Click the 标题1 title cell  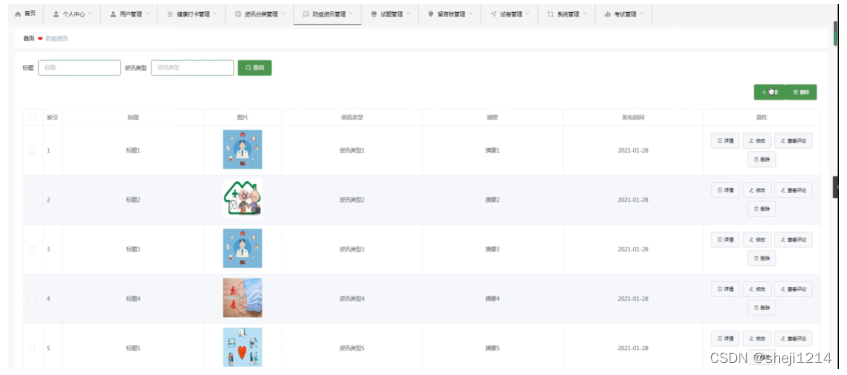(x=133, y=150)
